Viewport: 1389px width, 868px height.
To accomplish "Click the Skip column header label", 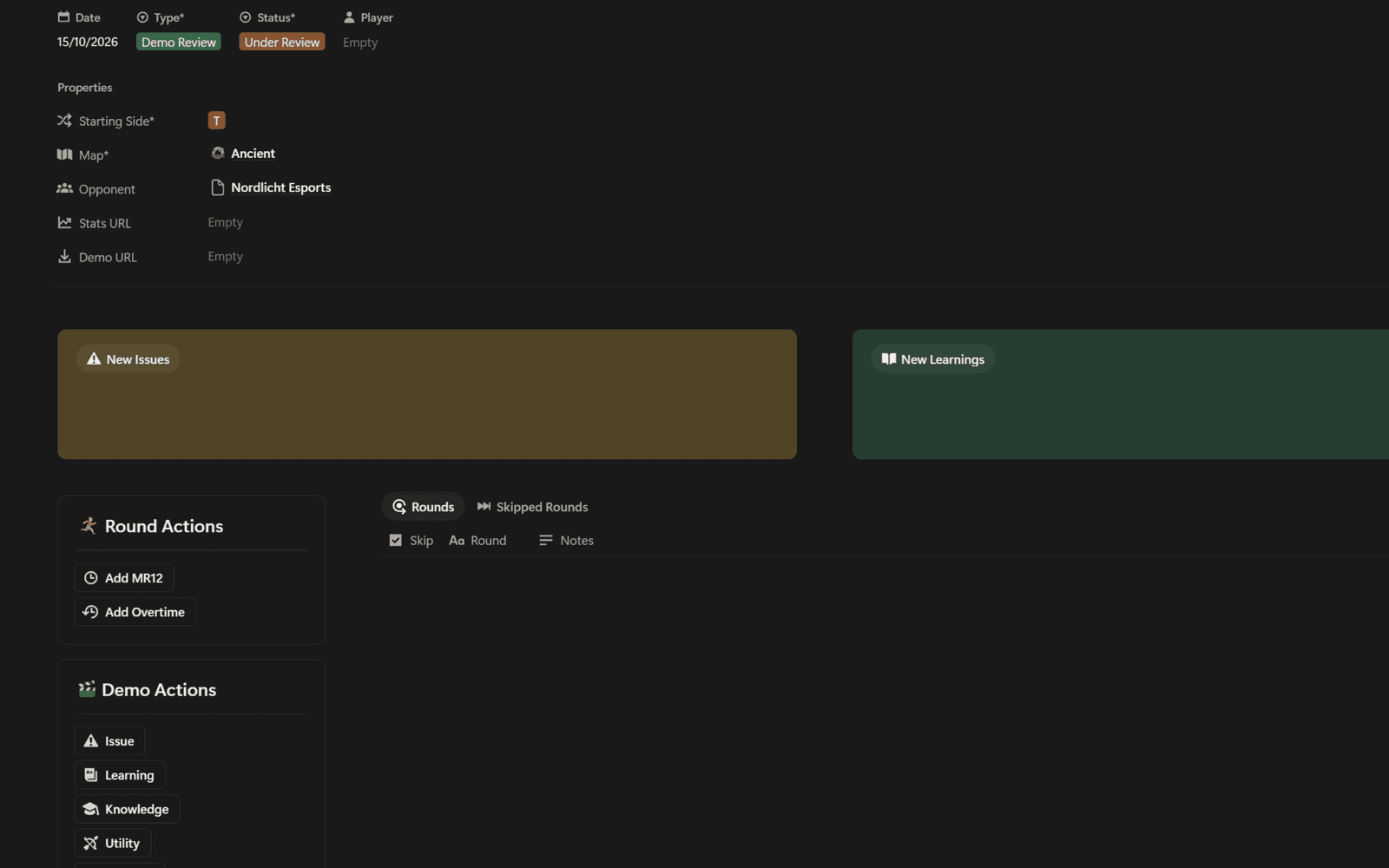I will pos(421,540).
